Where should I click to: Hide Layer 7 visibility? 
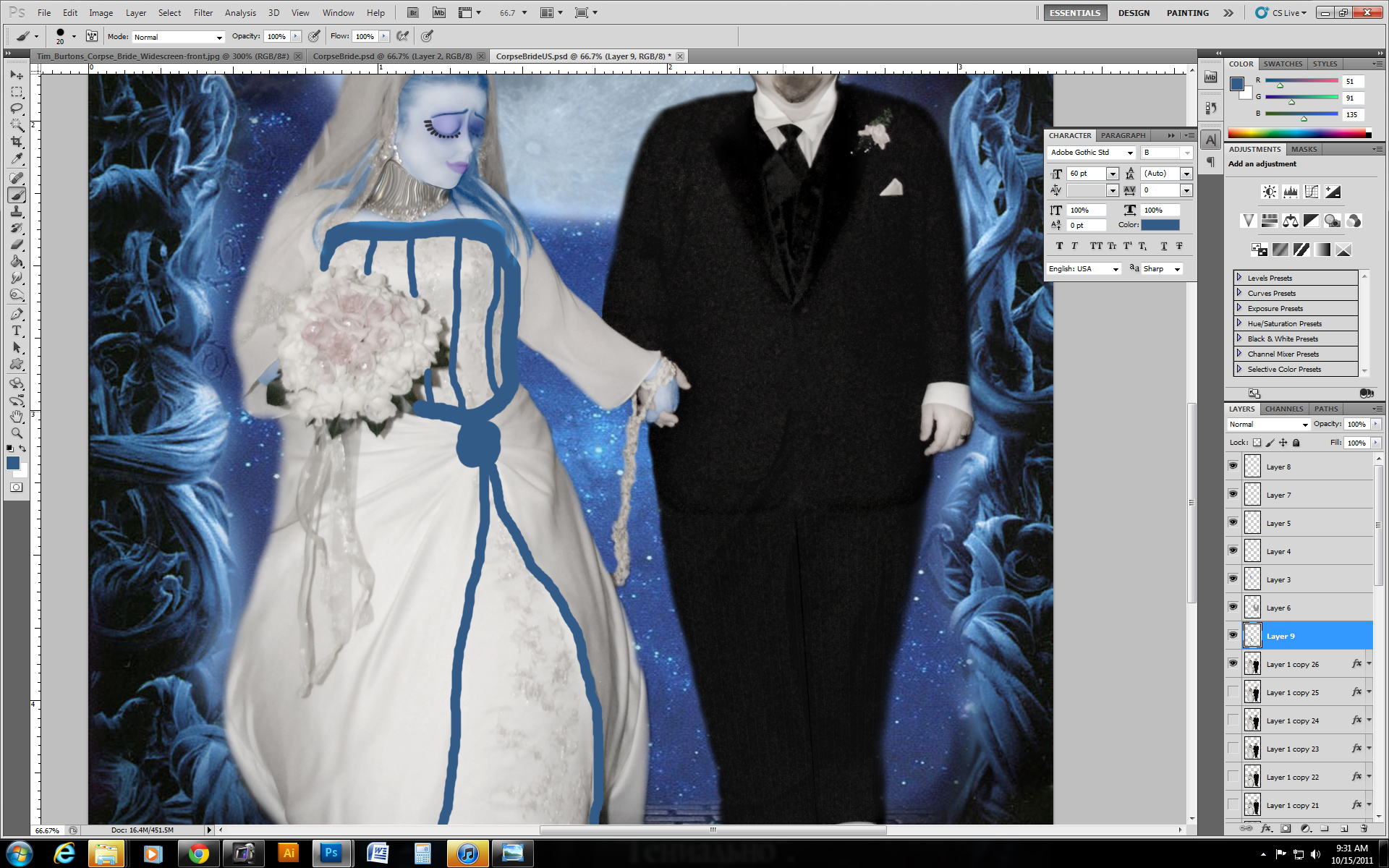tap(1233, 494)
